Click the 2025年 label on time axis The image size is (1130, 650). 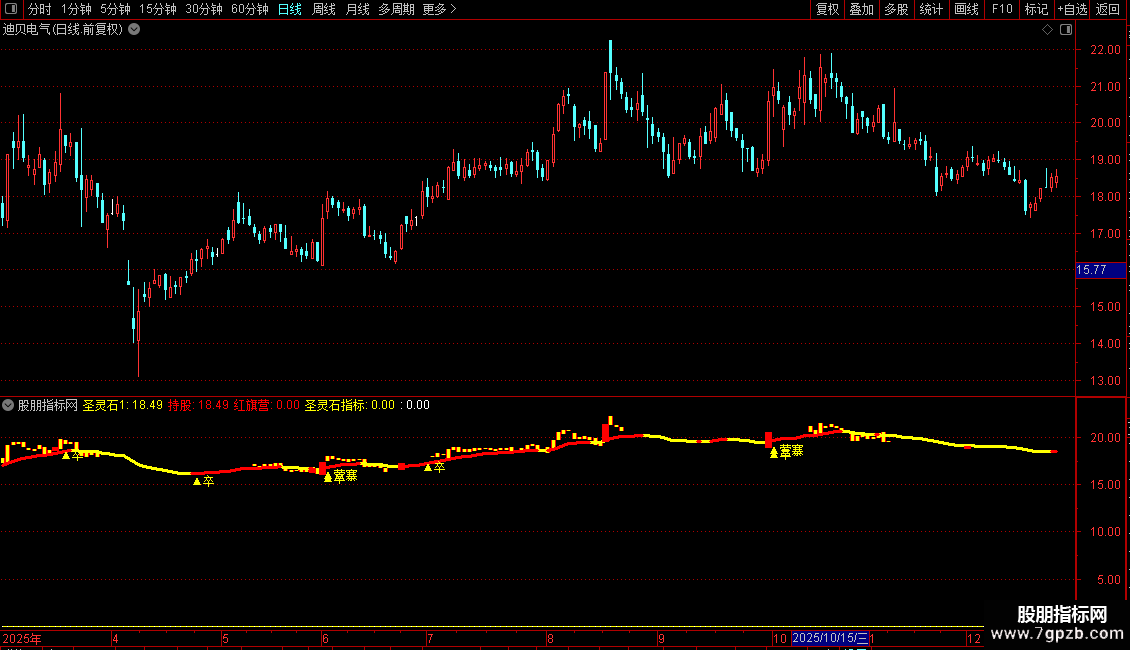22,638
